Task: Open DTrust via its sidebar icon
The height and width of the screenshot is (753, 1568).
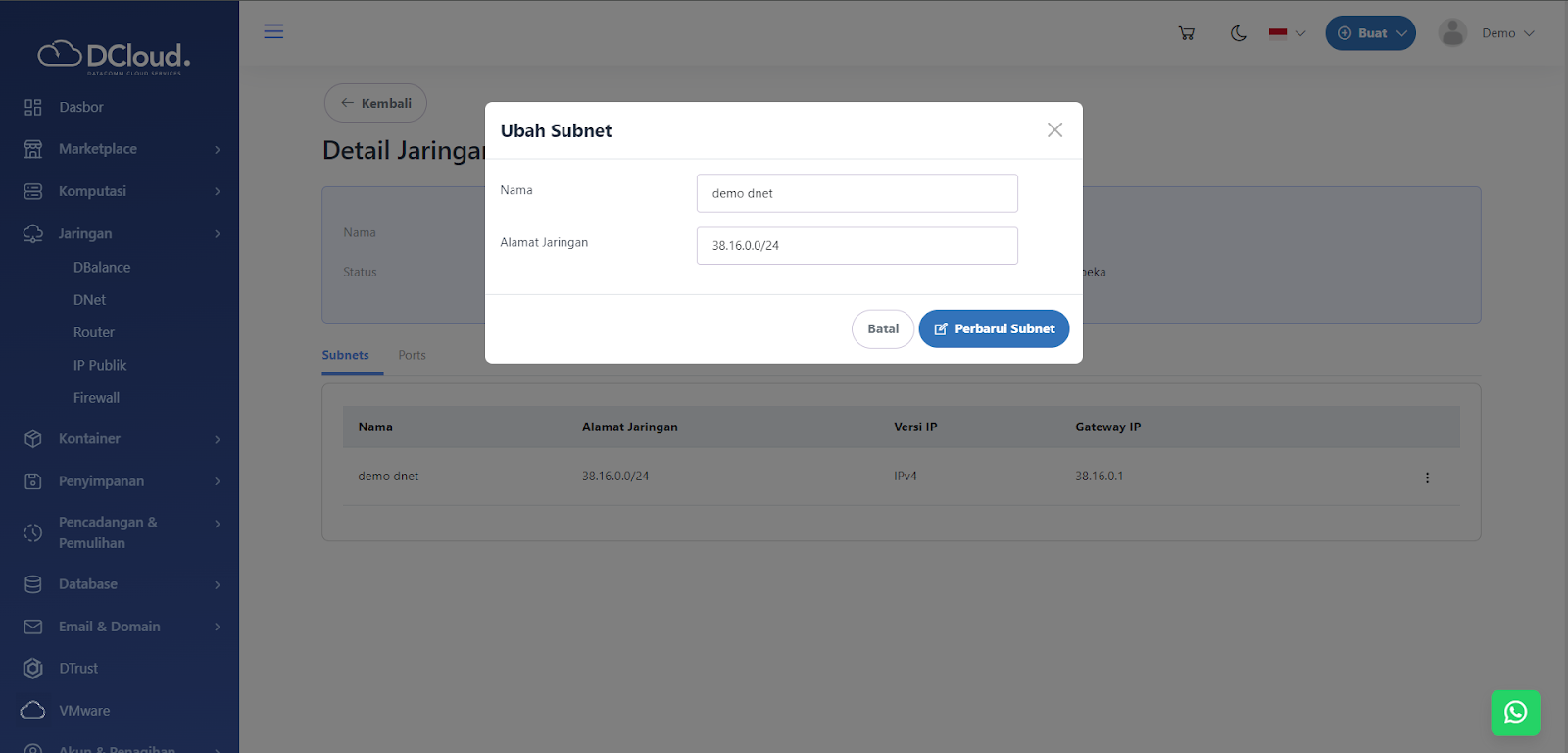Action: point(32,668)
